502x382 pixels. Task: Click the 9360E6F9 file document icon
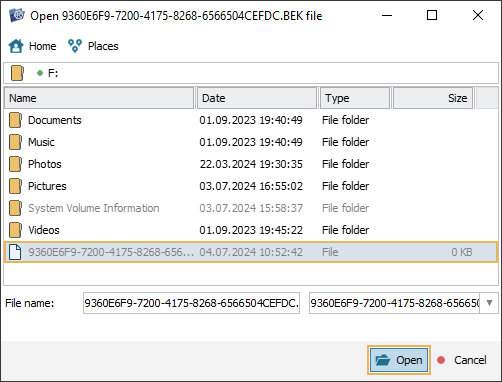click(x=15, y=252)
